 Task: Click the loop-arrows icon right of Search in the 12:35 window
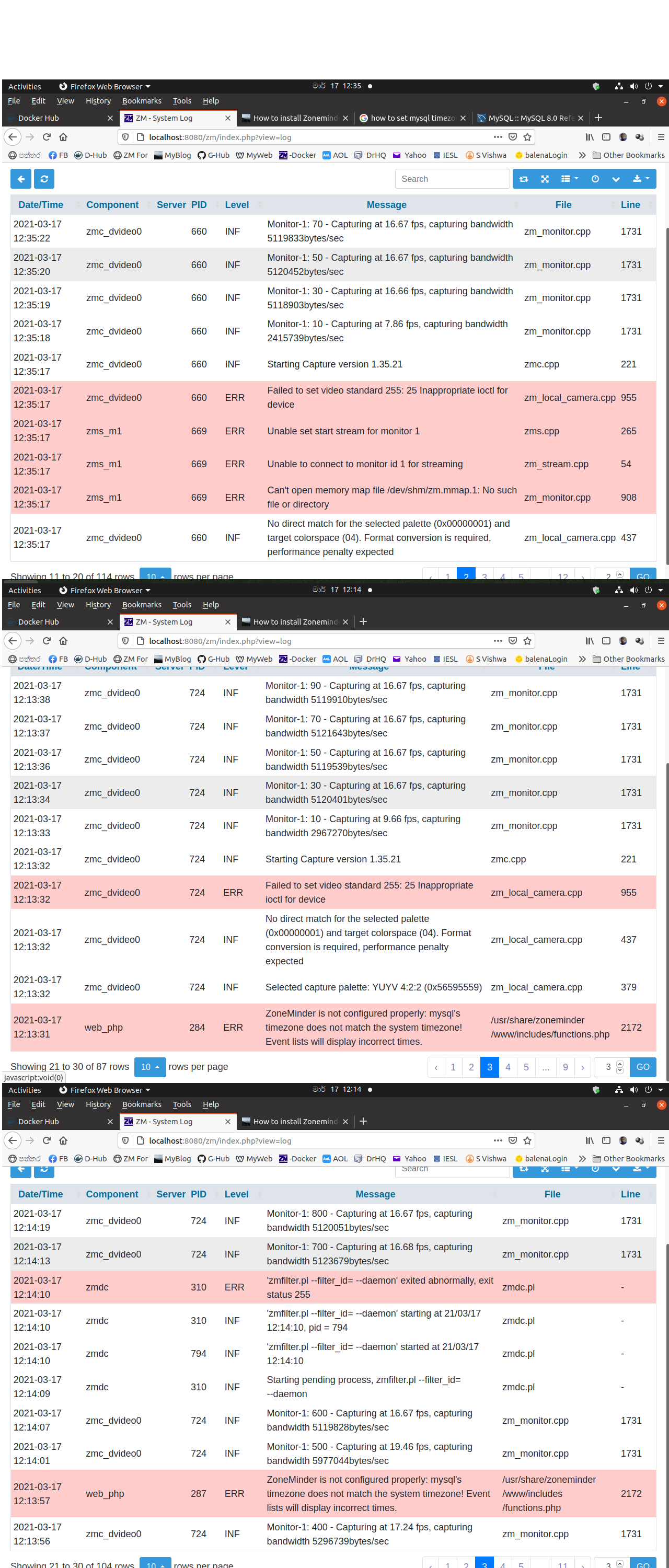tap(524, 179)
